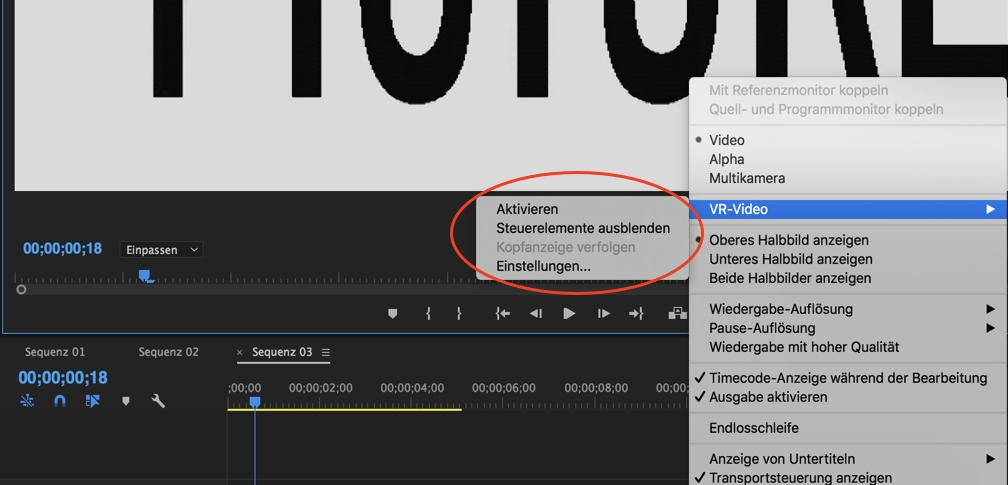
Task: Expand Anzeige von Untertiteln submenu
Action: [849, 459]
